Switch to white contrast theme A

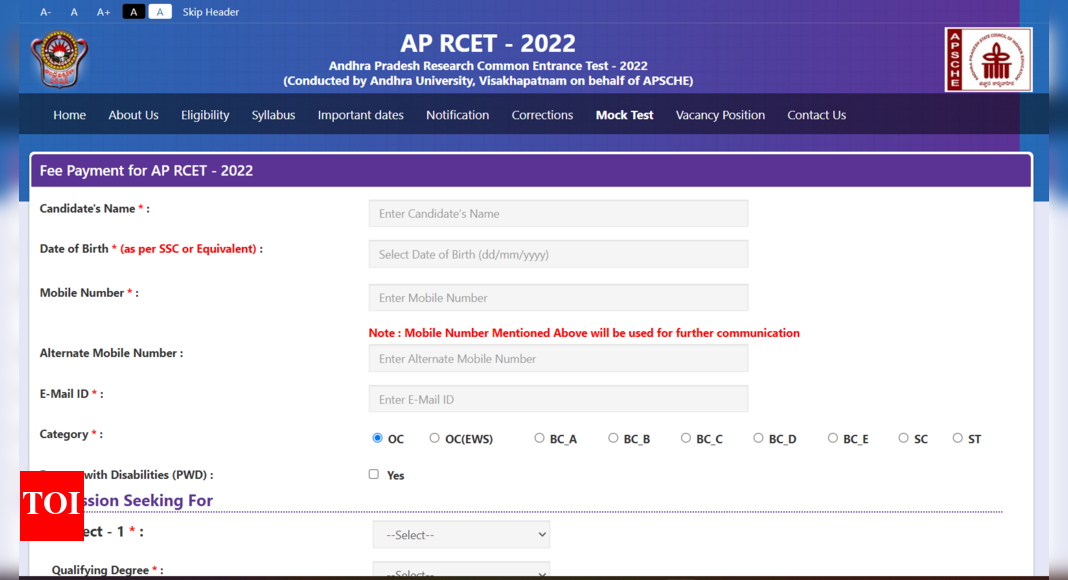(160, 12)
